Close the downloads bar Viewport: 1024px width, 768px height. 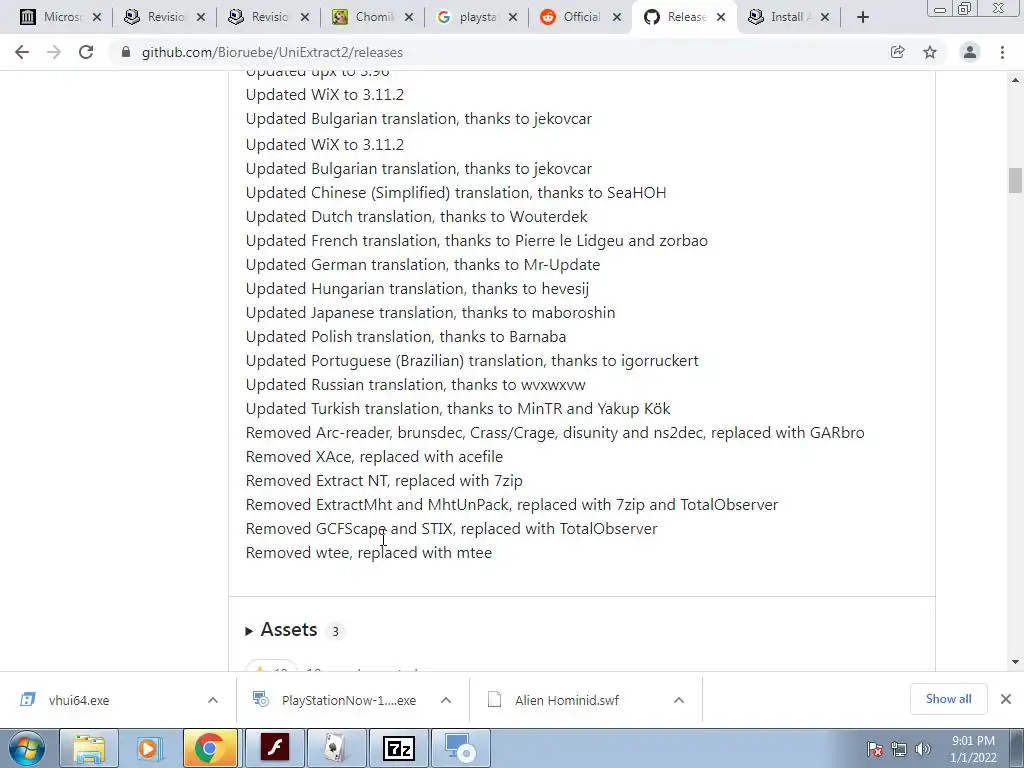pos(1006,699)
